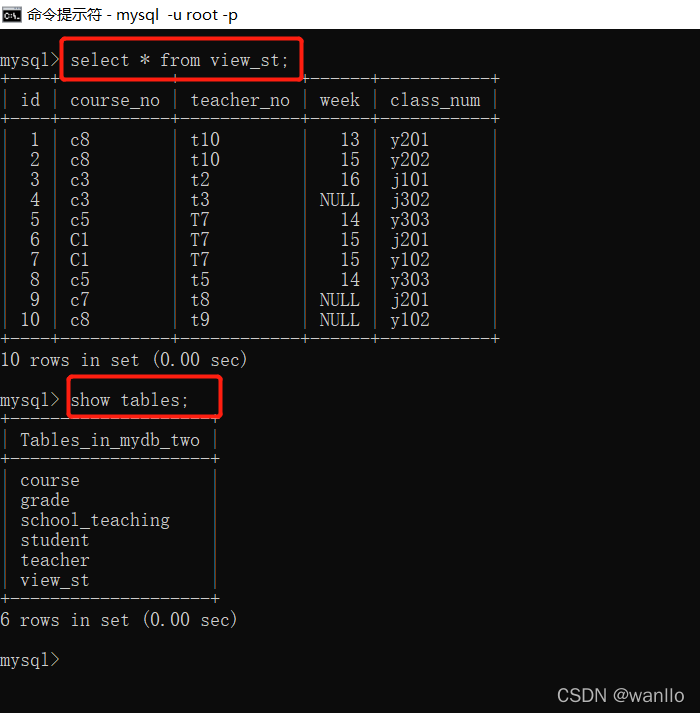Click 'y303' in the row with id 8
Image resolution: width=700 pixels, height=713 pixels.
[409, 280]
